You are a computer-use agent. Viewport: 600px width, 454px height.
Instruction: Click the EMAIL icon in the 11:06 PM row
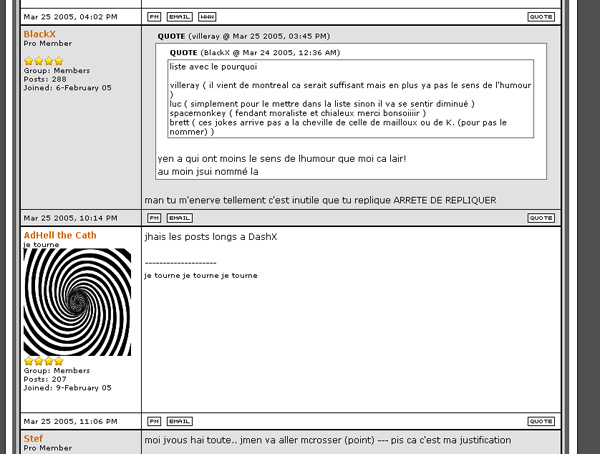(179, 421)
